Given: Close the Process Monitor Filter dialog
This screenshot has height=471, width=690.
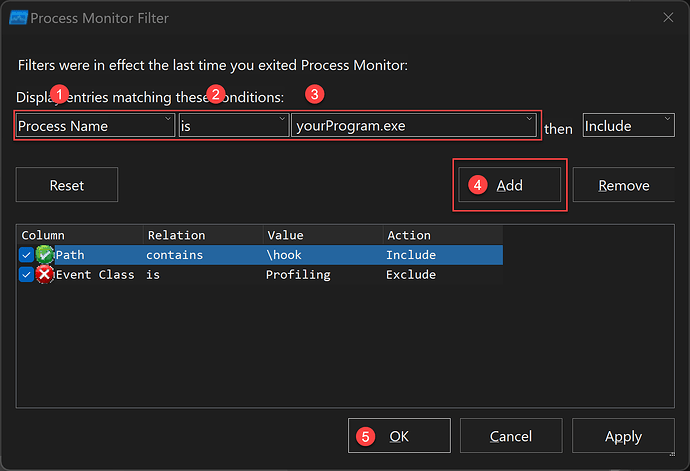Looking at the screenshot, I should pyautogui.click(x=668, y=18).
